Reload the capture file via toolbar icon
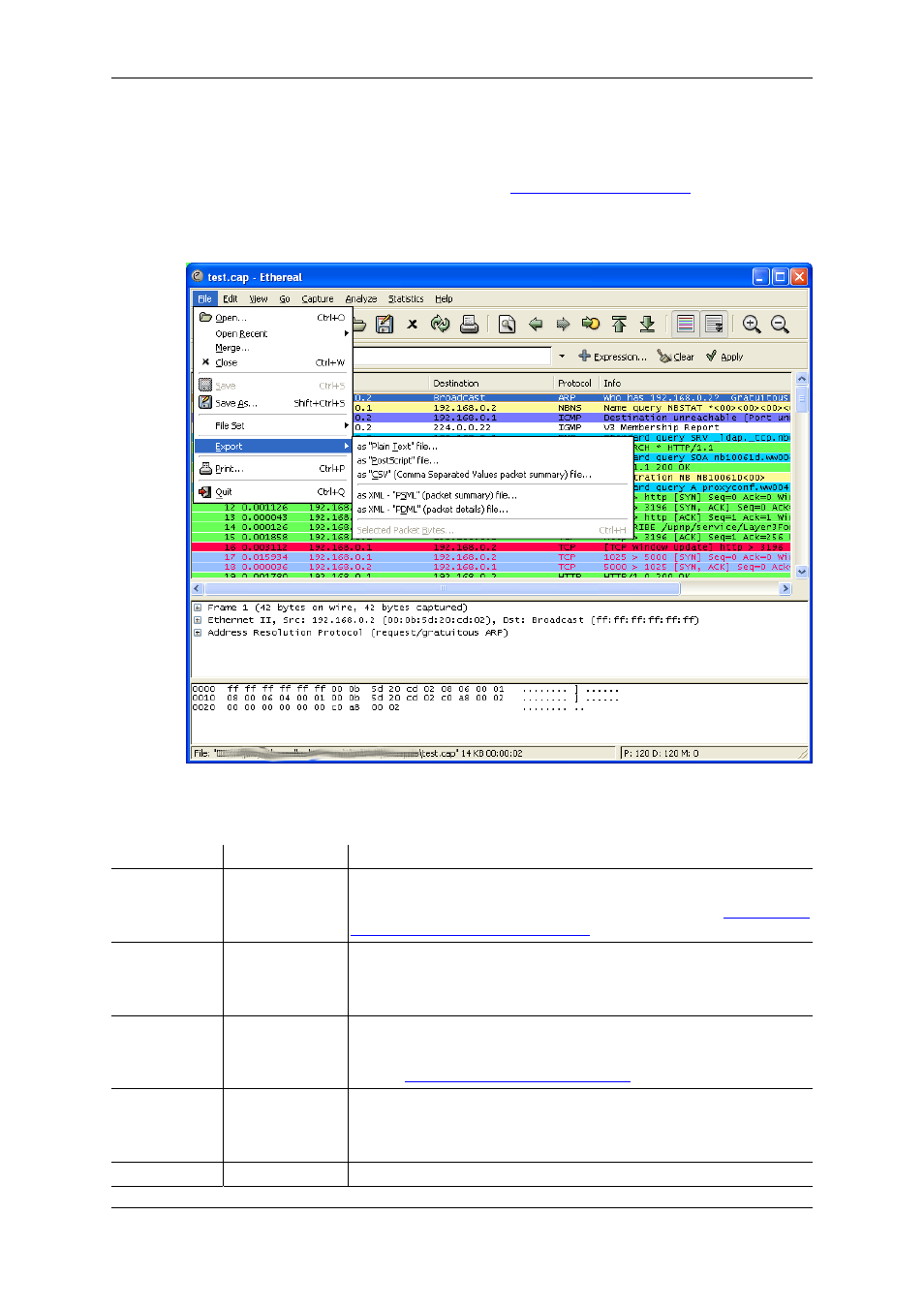This screenshot has width=924, height=1309. pyautogui.click(x=441, y=325)
